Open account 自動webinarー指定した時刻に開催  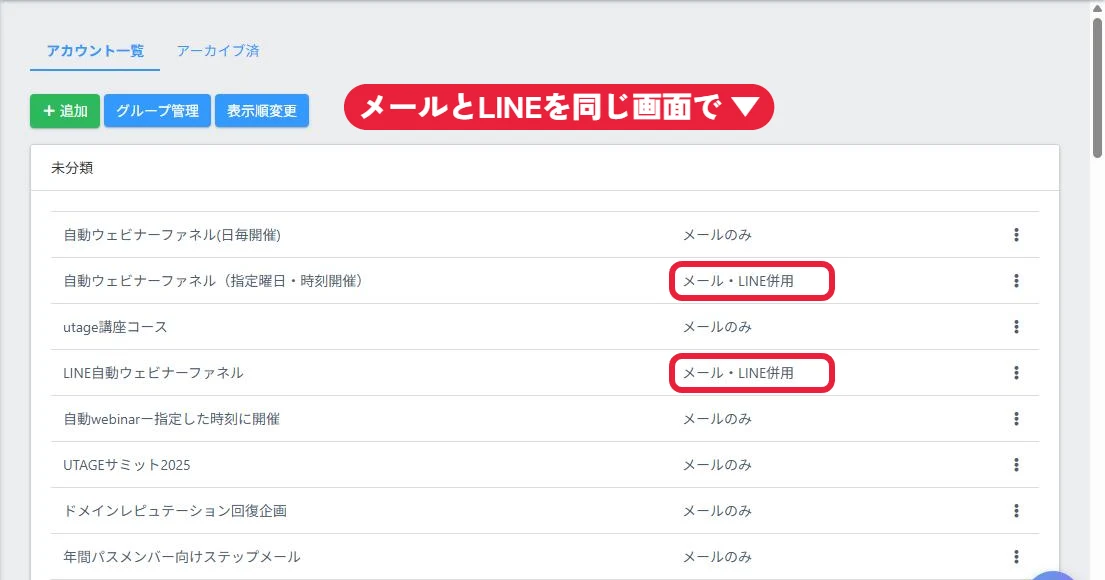171,419
